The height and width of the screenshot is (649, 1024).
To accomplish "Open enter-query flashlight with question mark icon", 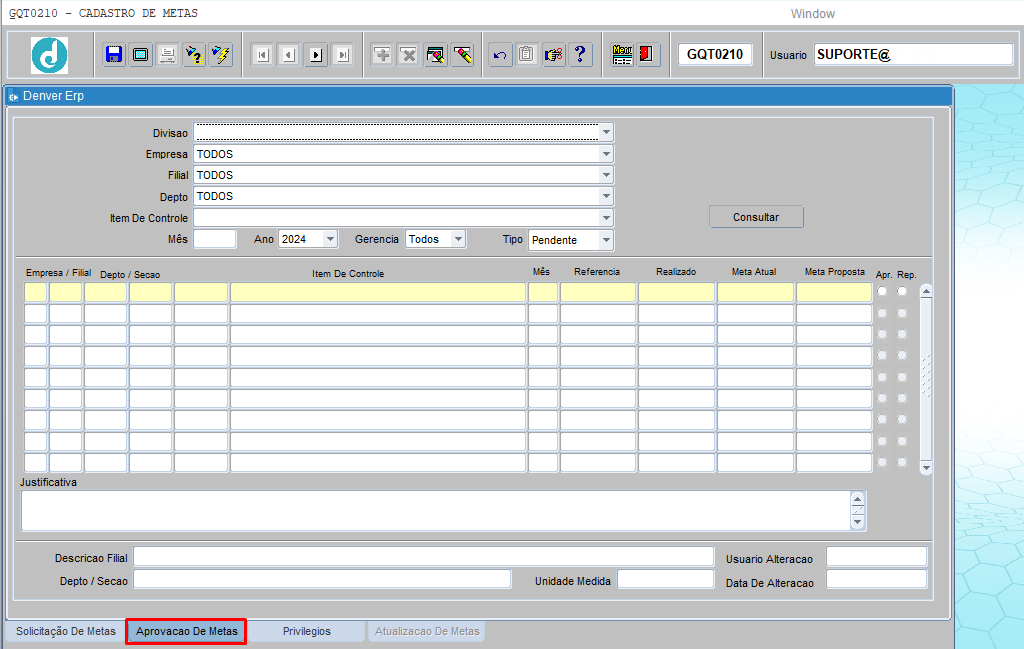I will (194, 55).
